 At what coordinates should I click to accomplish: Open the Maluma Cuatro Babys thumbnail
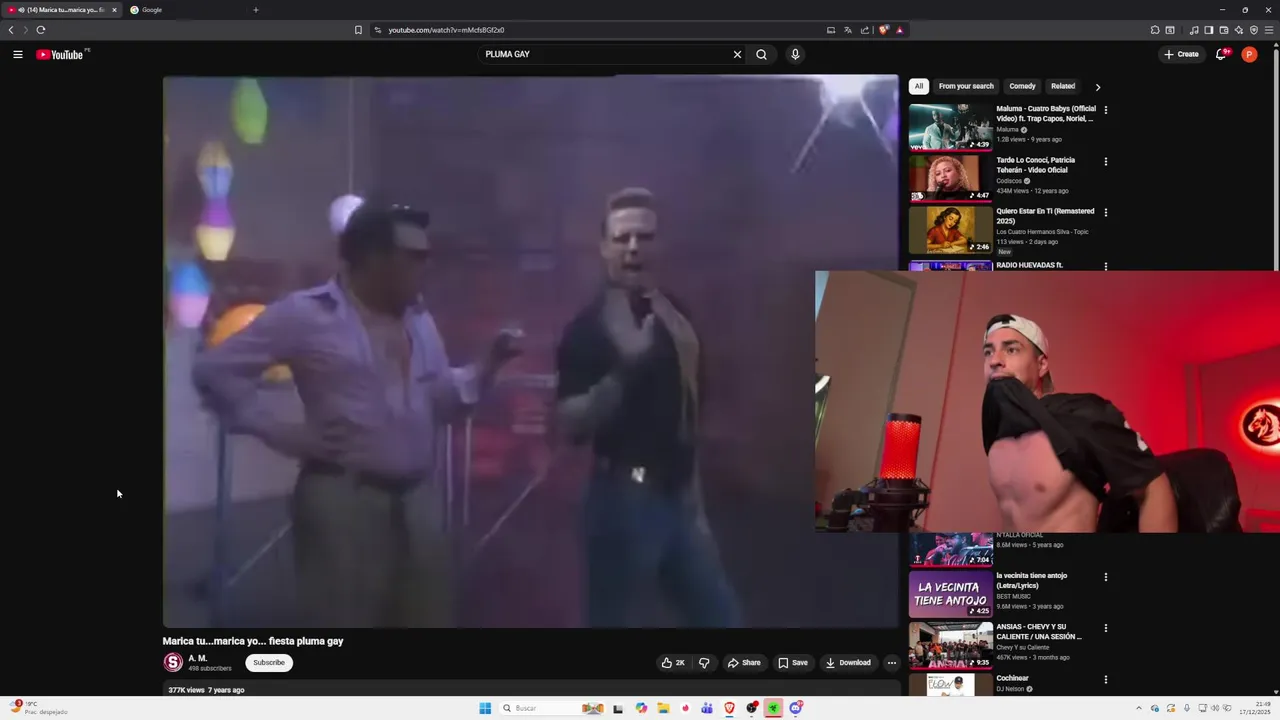950,127
